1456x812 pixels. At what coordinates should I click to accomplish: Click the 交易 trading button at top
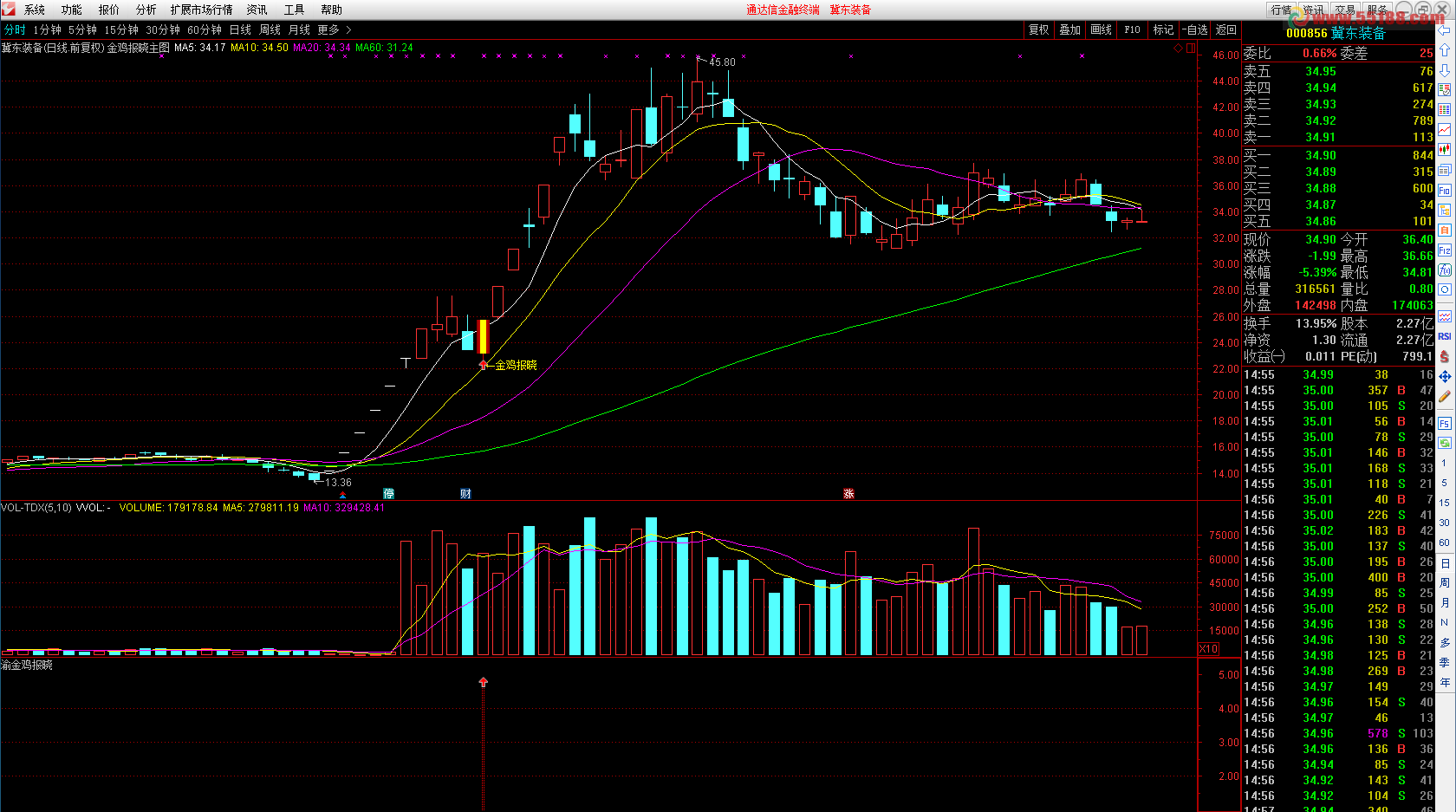pyautogui.click(x=1344, y=10)
